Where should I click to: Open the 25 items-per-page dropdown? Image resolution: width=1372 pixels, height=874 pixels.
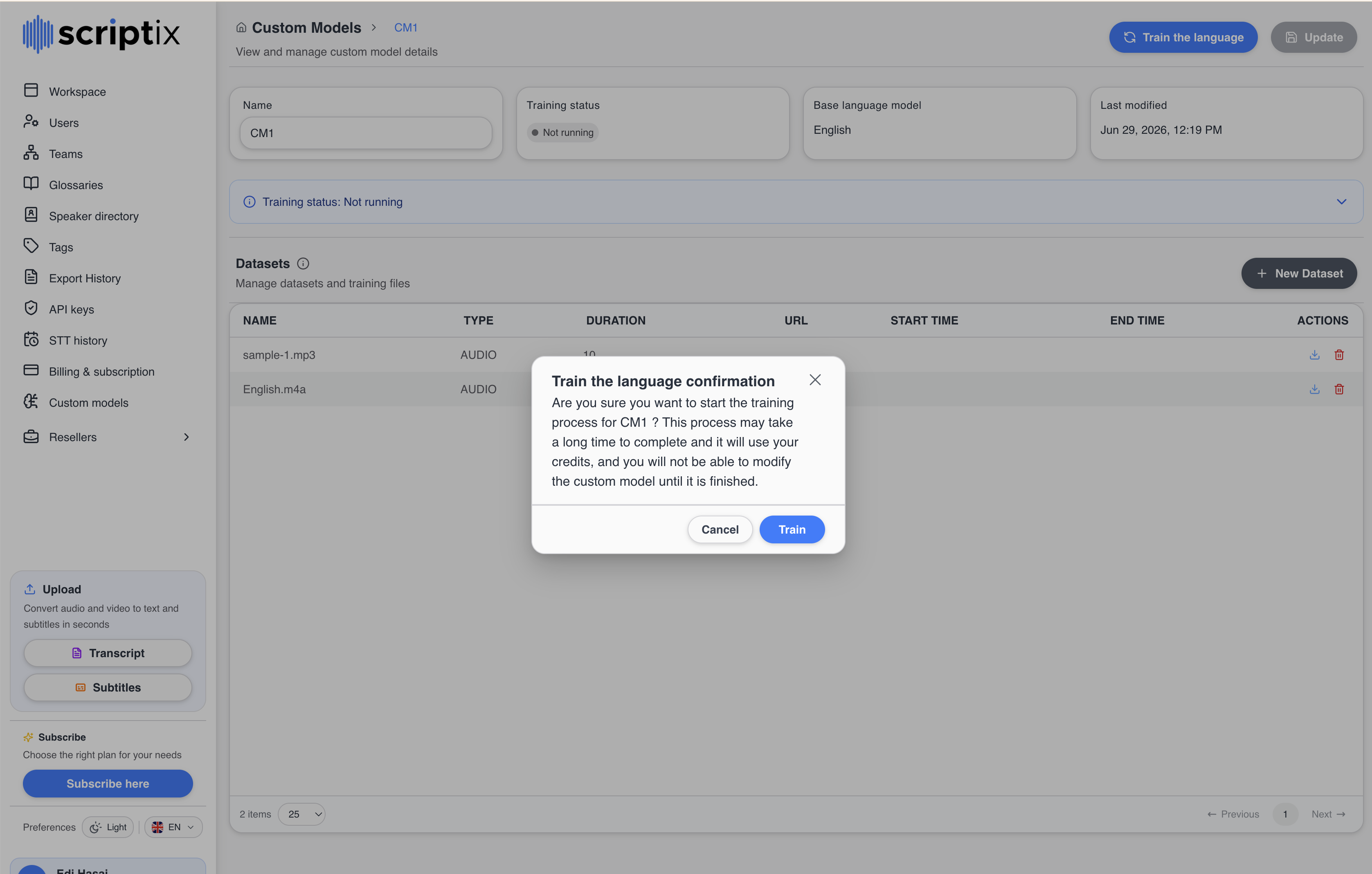pos(301,814)
